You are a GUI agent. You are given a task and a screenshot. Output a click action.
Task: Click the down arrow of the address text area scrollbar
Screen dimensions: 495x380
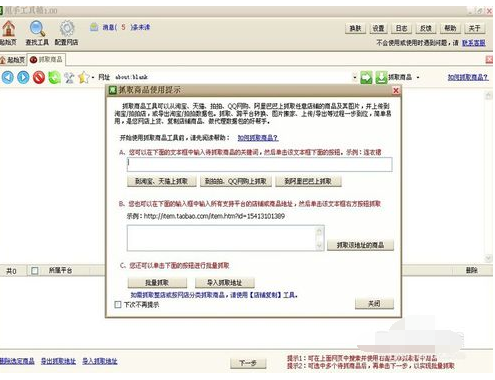pyautogui.click(x=319, y=246)
